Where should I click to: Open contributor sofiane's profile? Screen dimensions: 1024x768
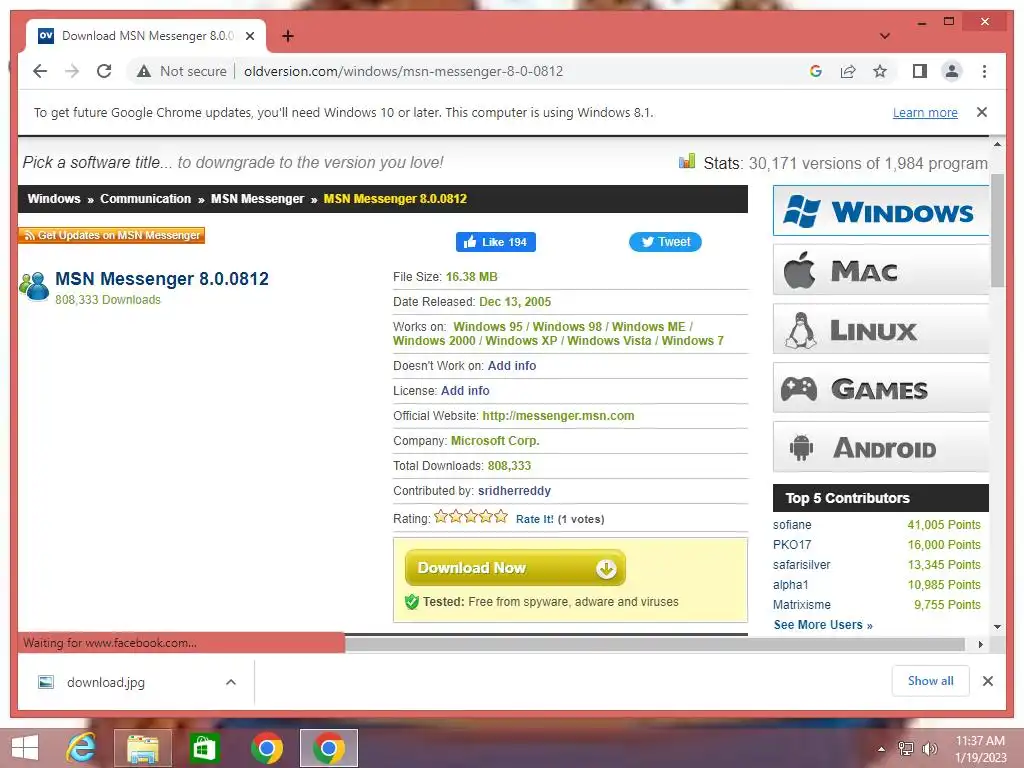[x=792, y=525]
